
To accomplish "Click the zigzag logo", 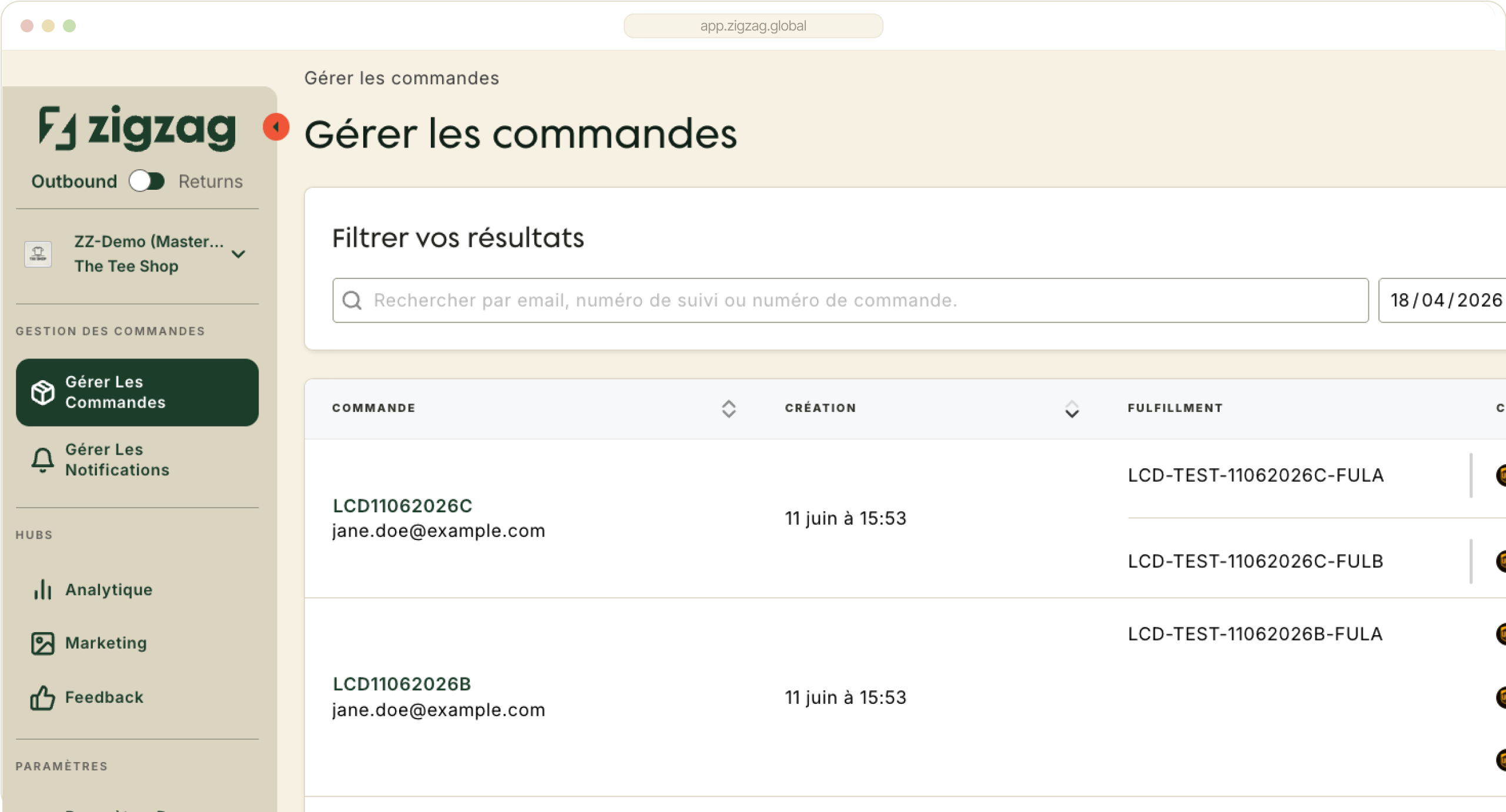I will coord(138,128).
